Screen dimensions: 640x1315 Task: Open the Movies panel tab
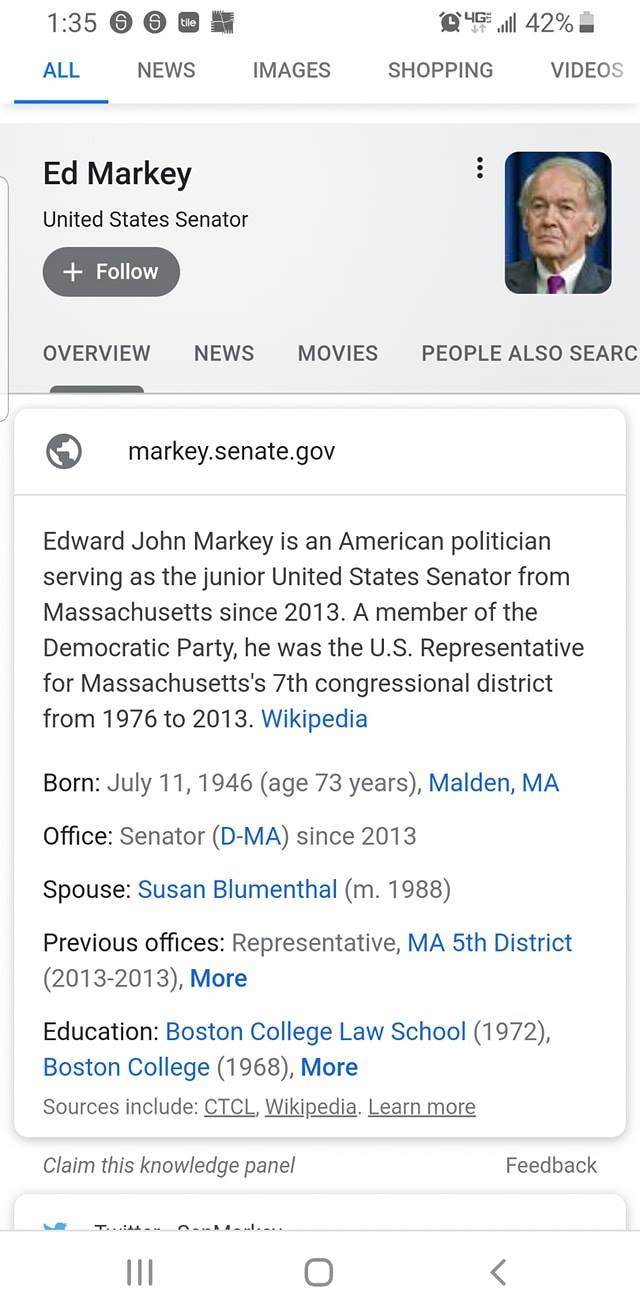[338, 353]
